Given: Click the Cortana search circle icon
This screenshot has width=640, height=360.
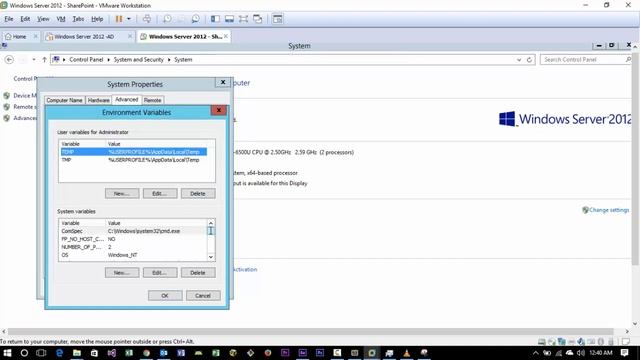Looking at the screenshot, I should [x=24, y=353].
